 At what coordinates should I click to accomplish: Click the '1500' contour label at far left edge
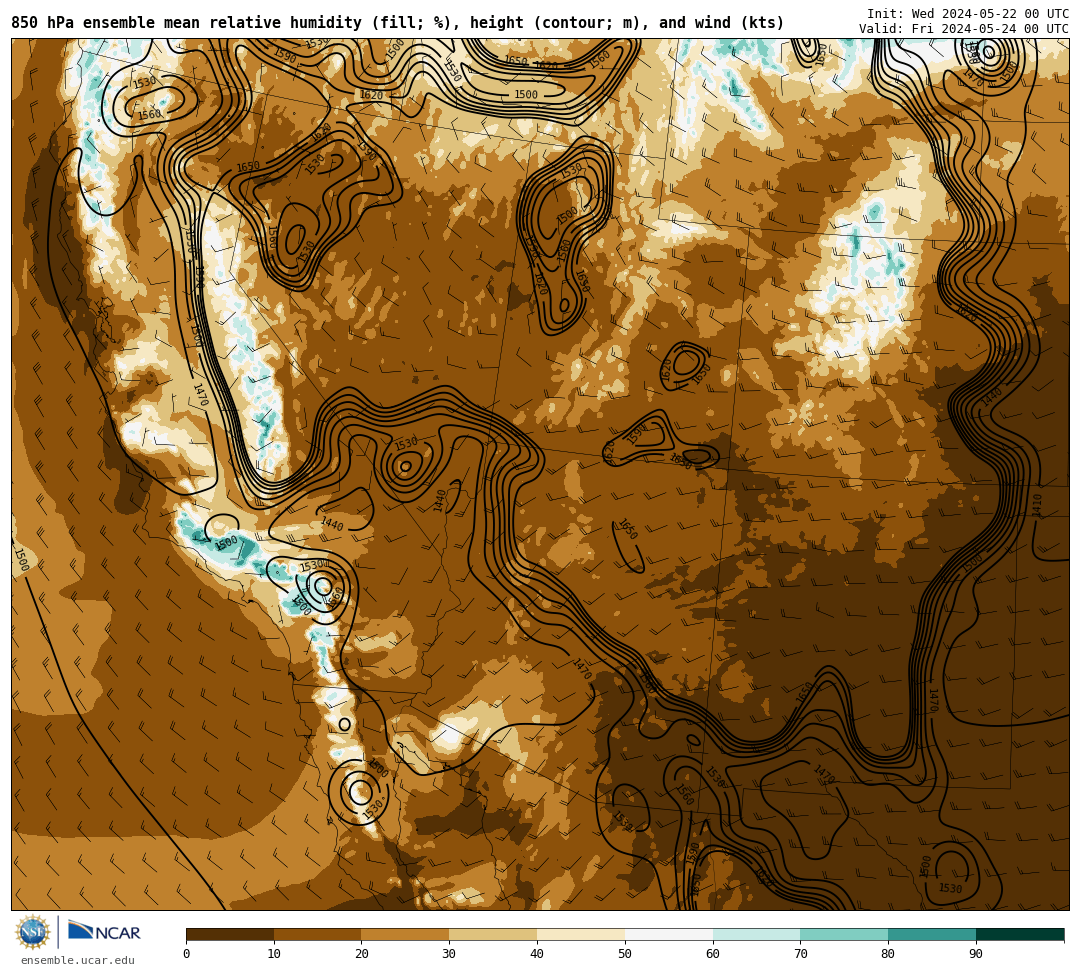(x=21, y=559)
